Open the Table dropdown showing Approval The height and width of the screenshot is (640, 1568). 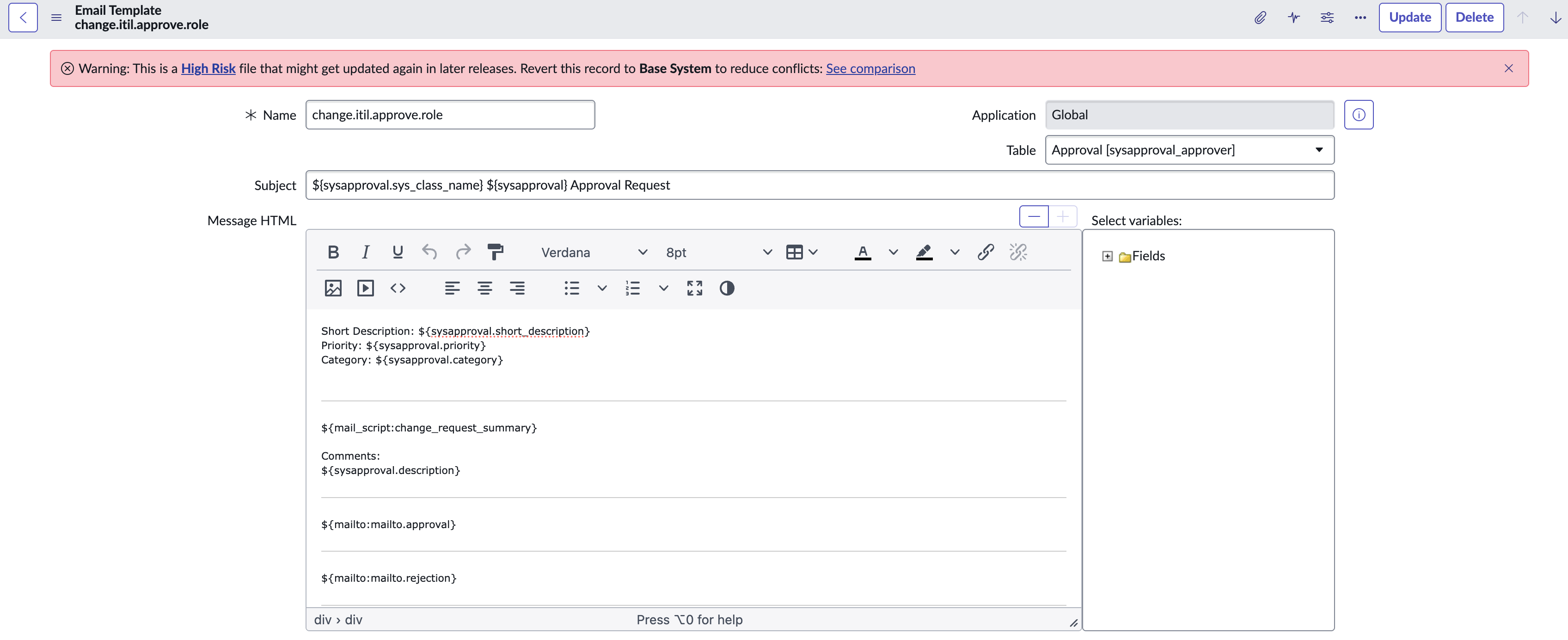[1189, 150]
